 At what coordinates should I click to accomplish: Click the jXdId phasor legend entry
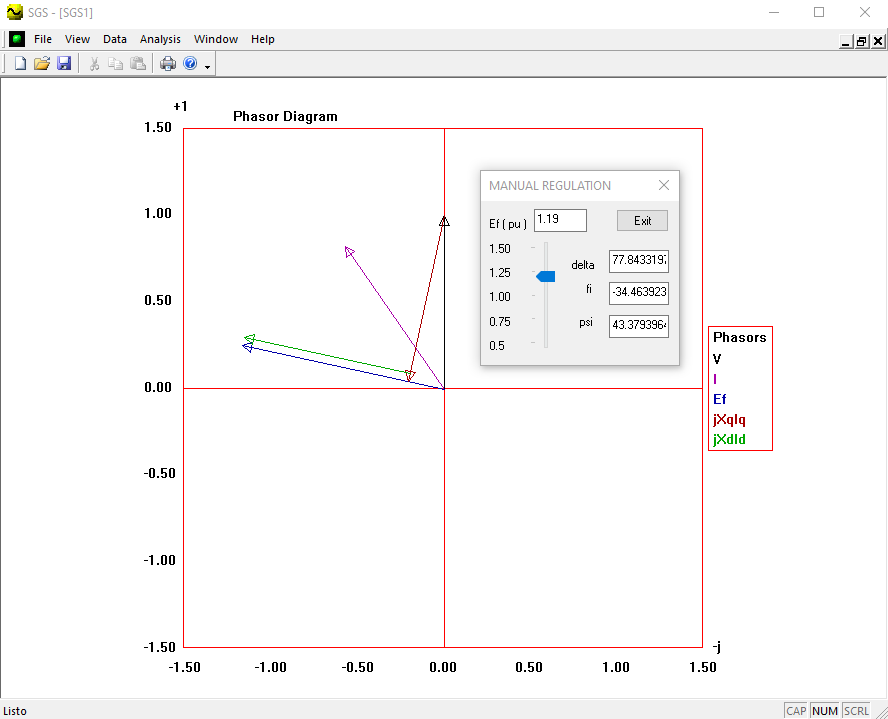tap(729, 440)
